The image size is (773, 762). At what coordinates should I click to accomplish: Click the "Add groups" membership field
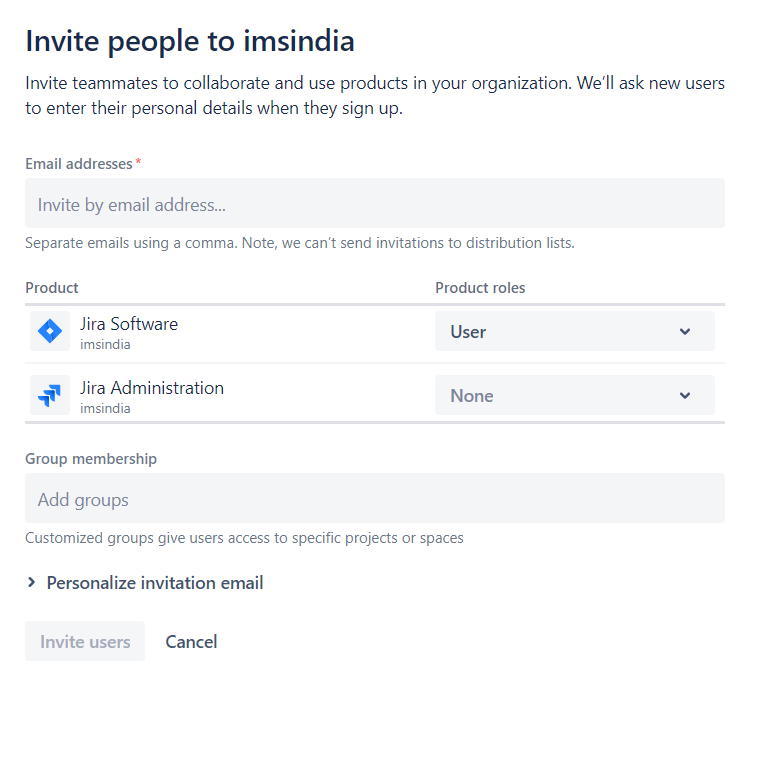click(374, 499)
